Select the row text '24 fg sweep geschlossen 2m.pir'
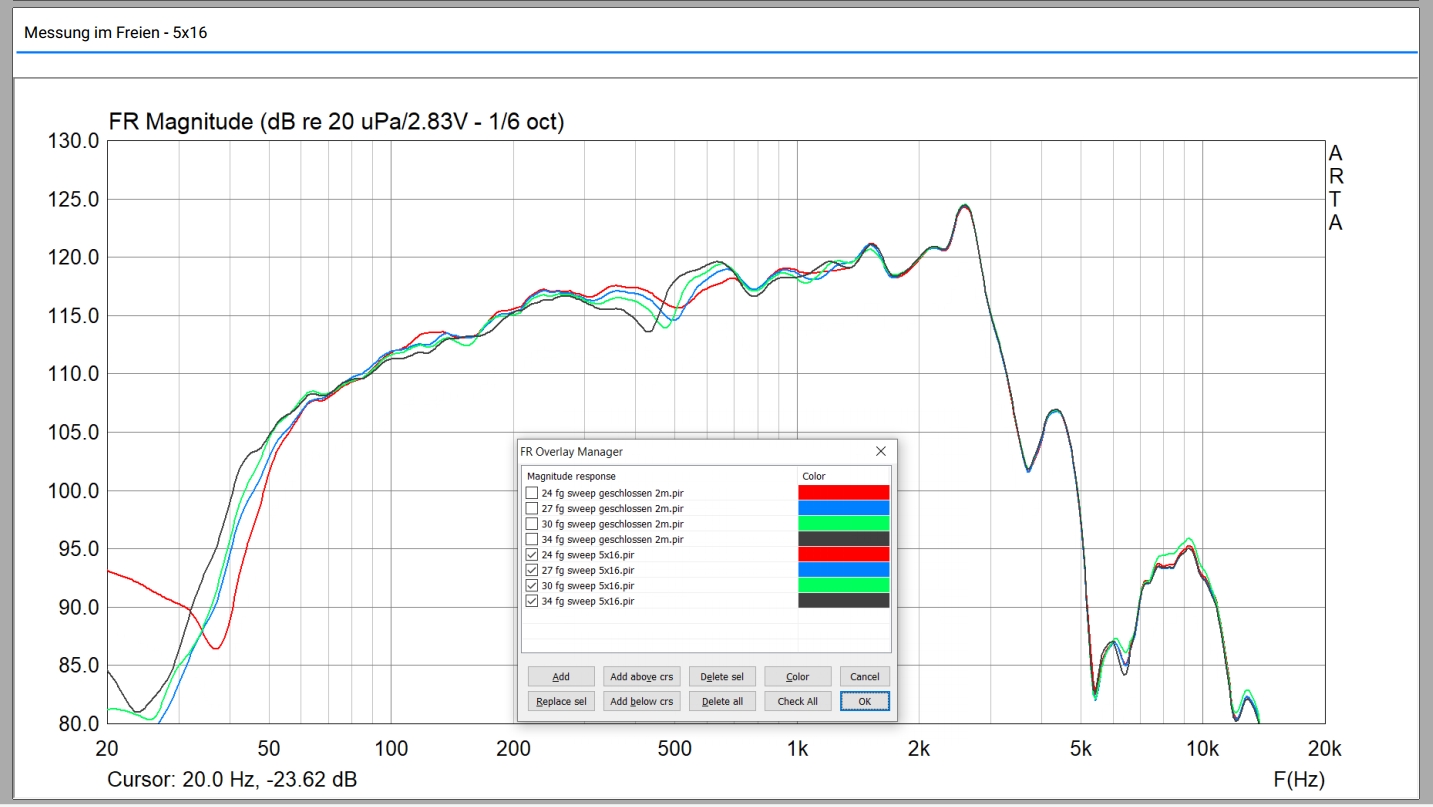The image size is (1433, 807). point(612,493)
